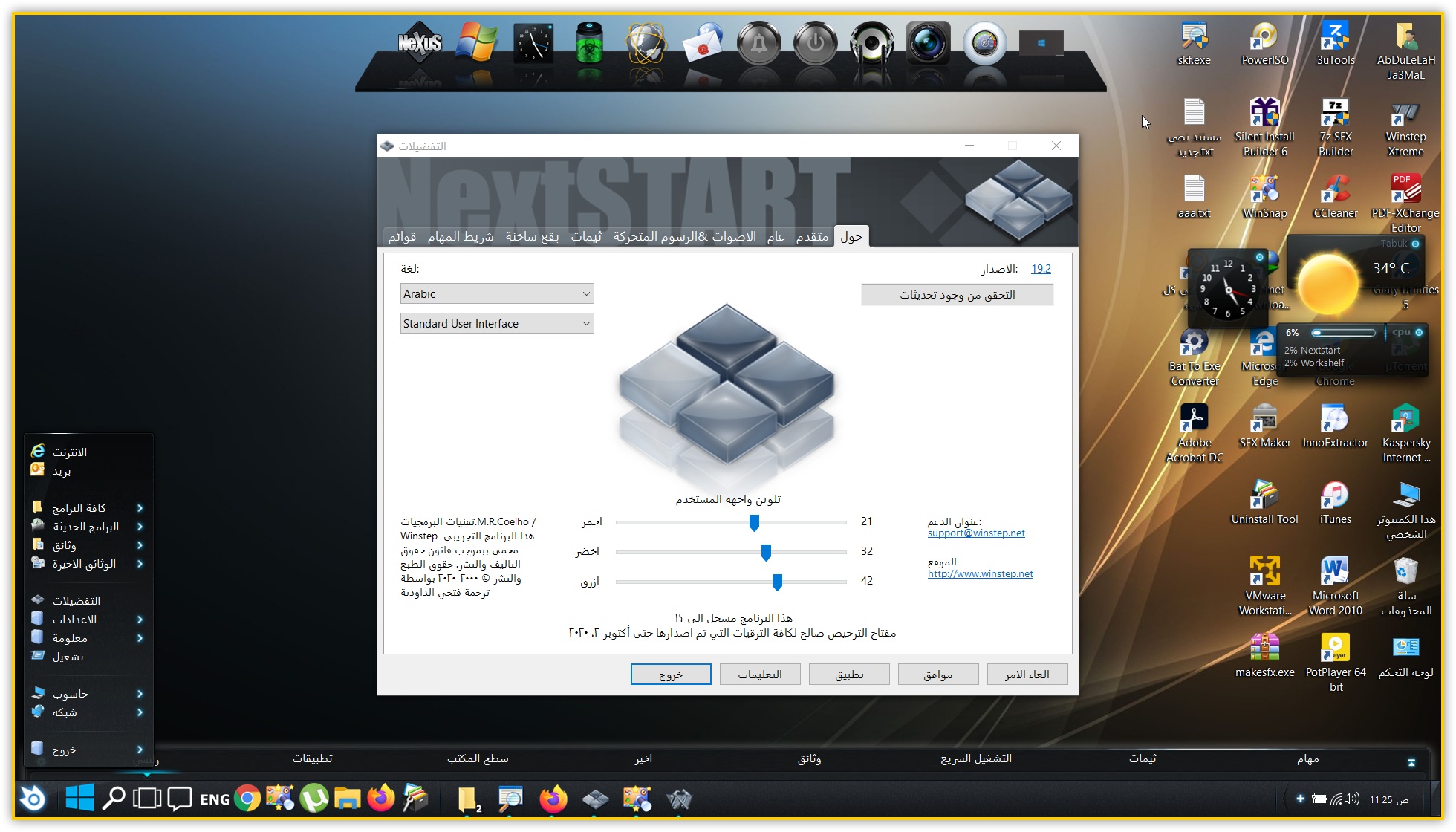
Task: Expand the حاسوب submenu
Action: tap(88, 694)
